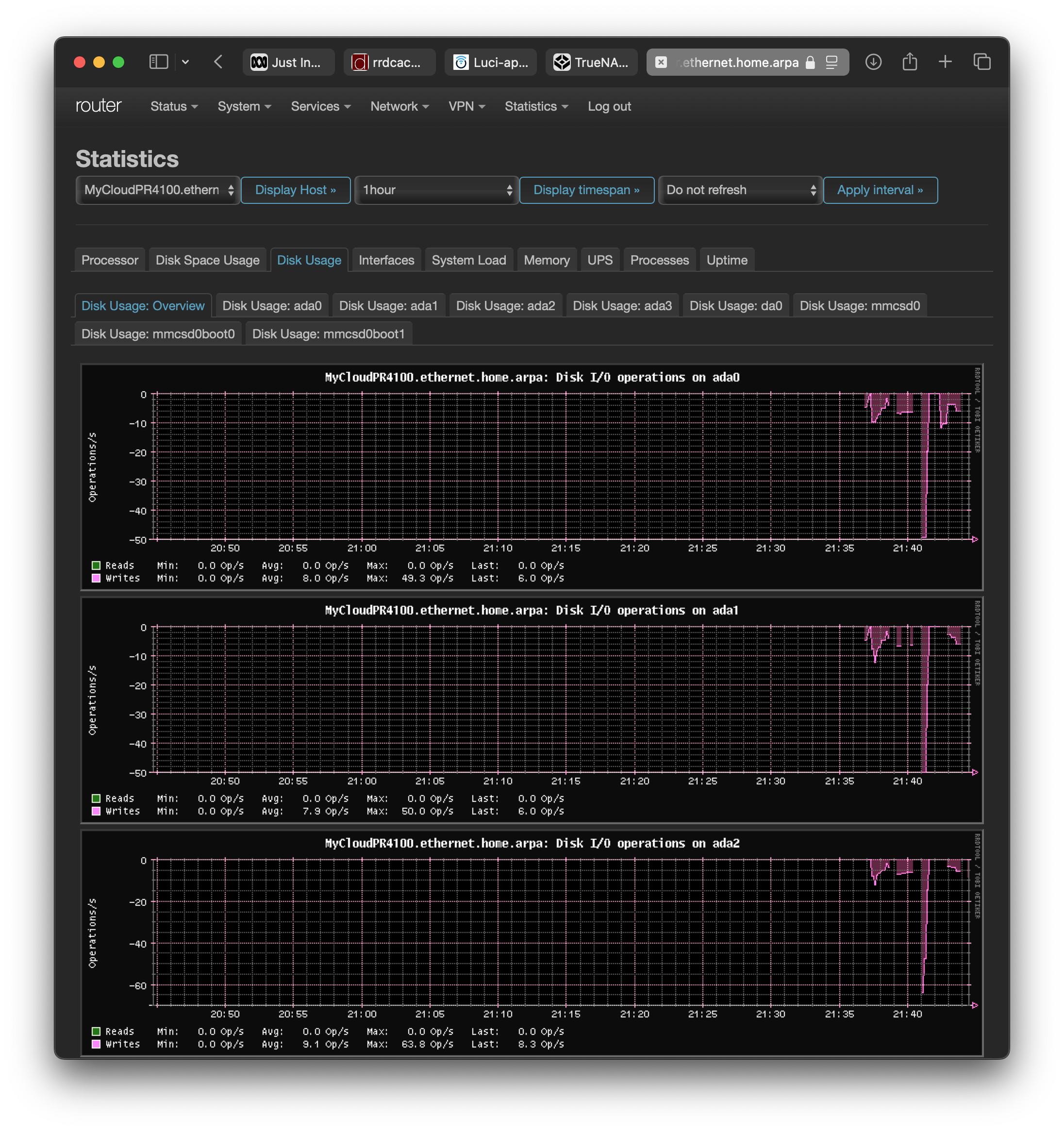Switch to the TrueNA... browser tab

click(x=592, y=62)
